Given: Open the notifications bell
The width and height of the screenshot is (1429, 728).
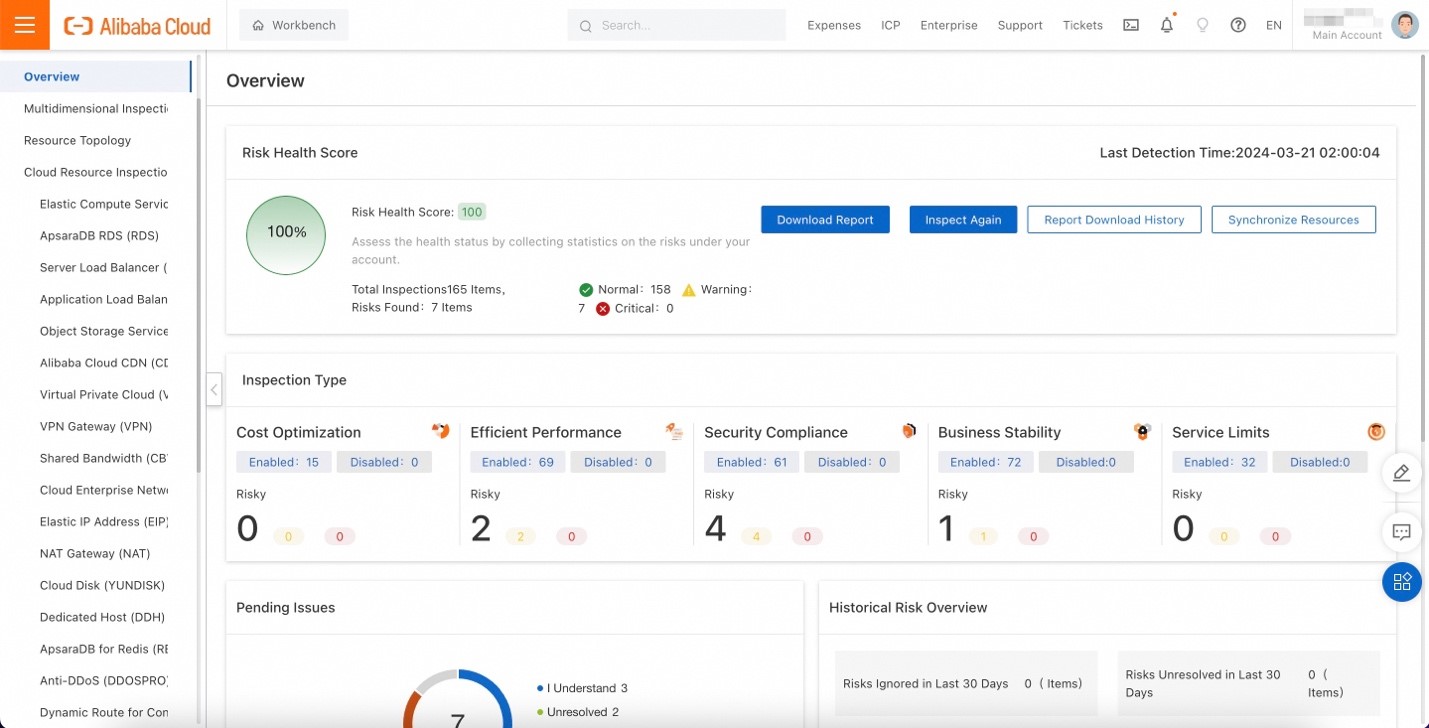Looking at the screenshot, I should tap(1167, 26).
